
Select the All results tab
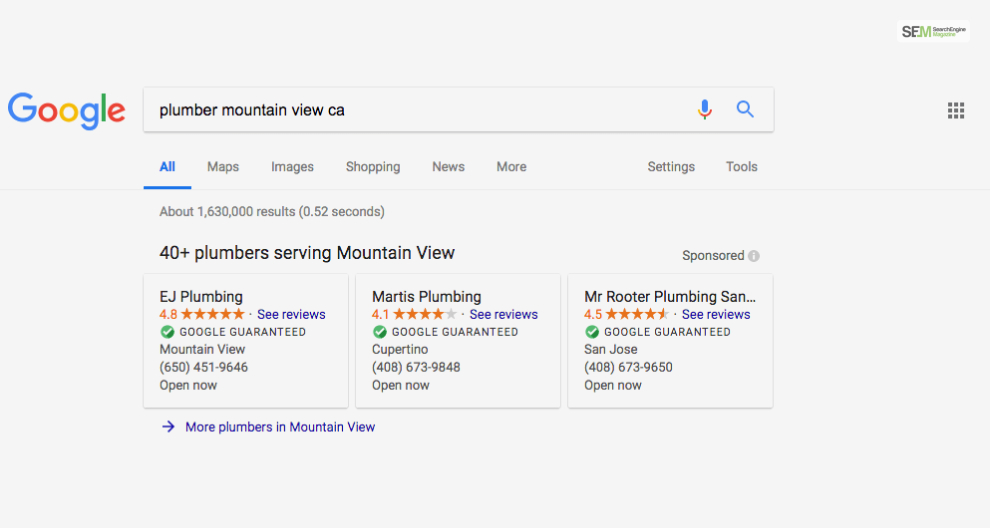pos(167,167)
